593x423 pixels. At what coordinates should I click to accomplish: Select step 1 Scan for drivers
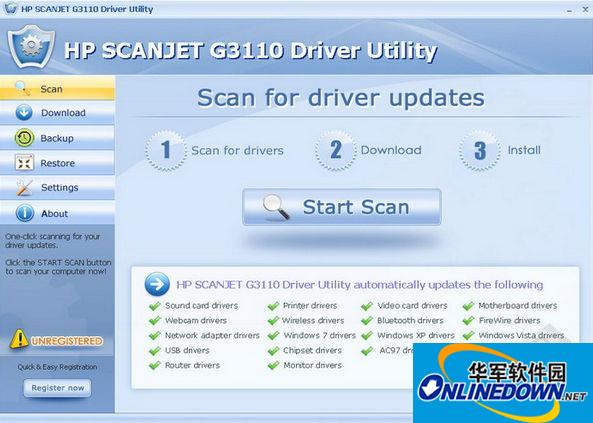[x=214, y=150]
